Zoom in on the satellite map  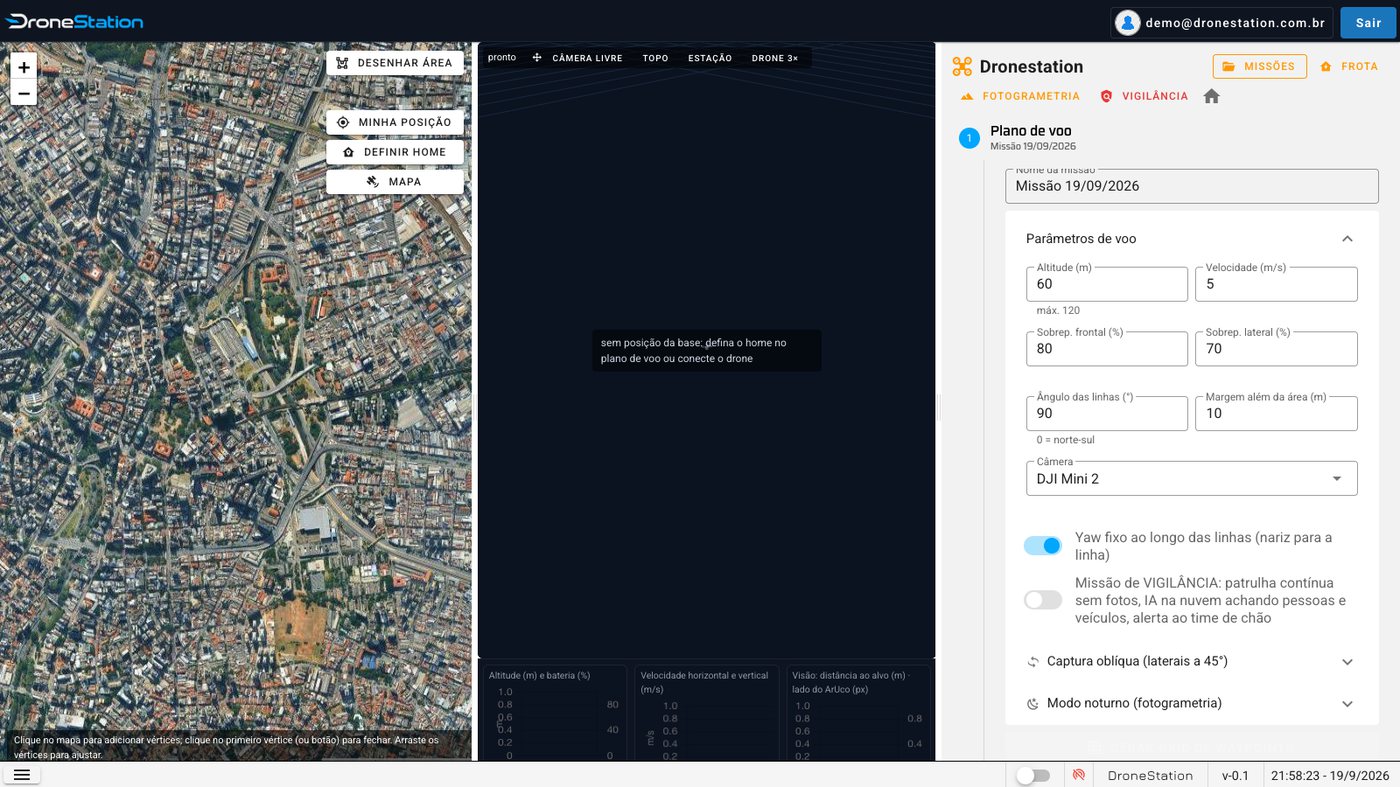(x=24, y=67)
